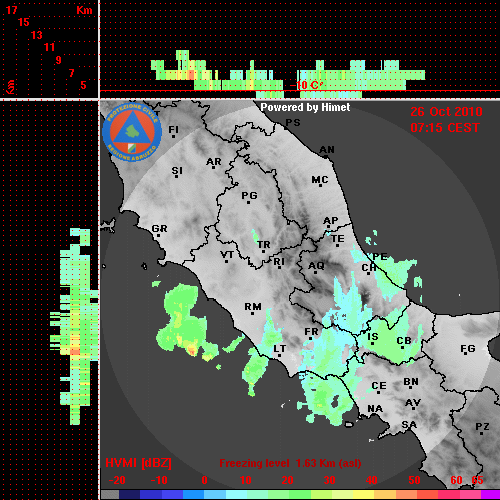Click the VT city label

point(227,255)
